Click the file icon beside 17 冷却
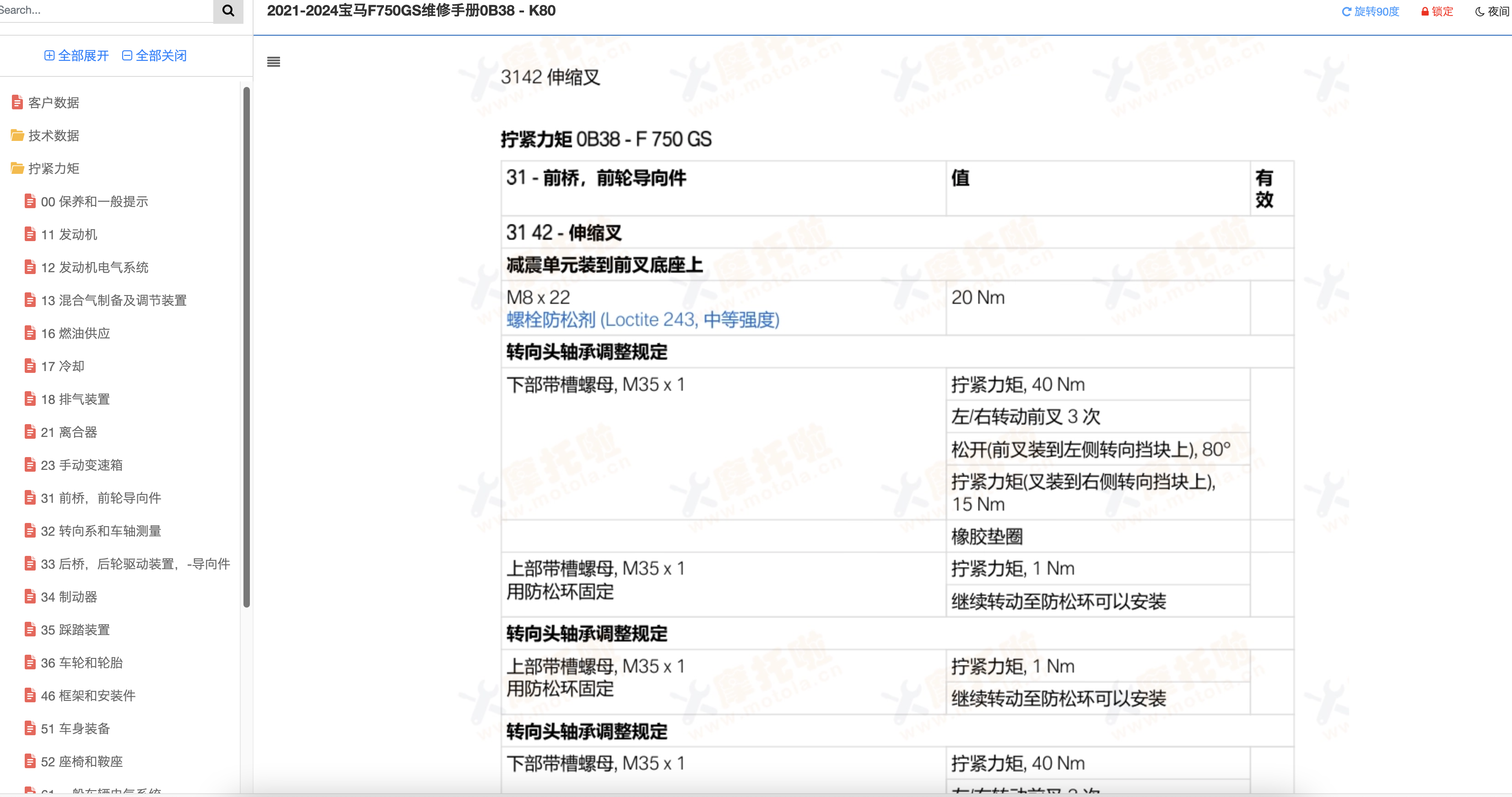 tap(30, 366)
